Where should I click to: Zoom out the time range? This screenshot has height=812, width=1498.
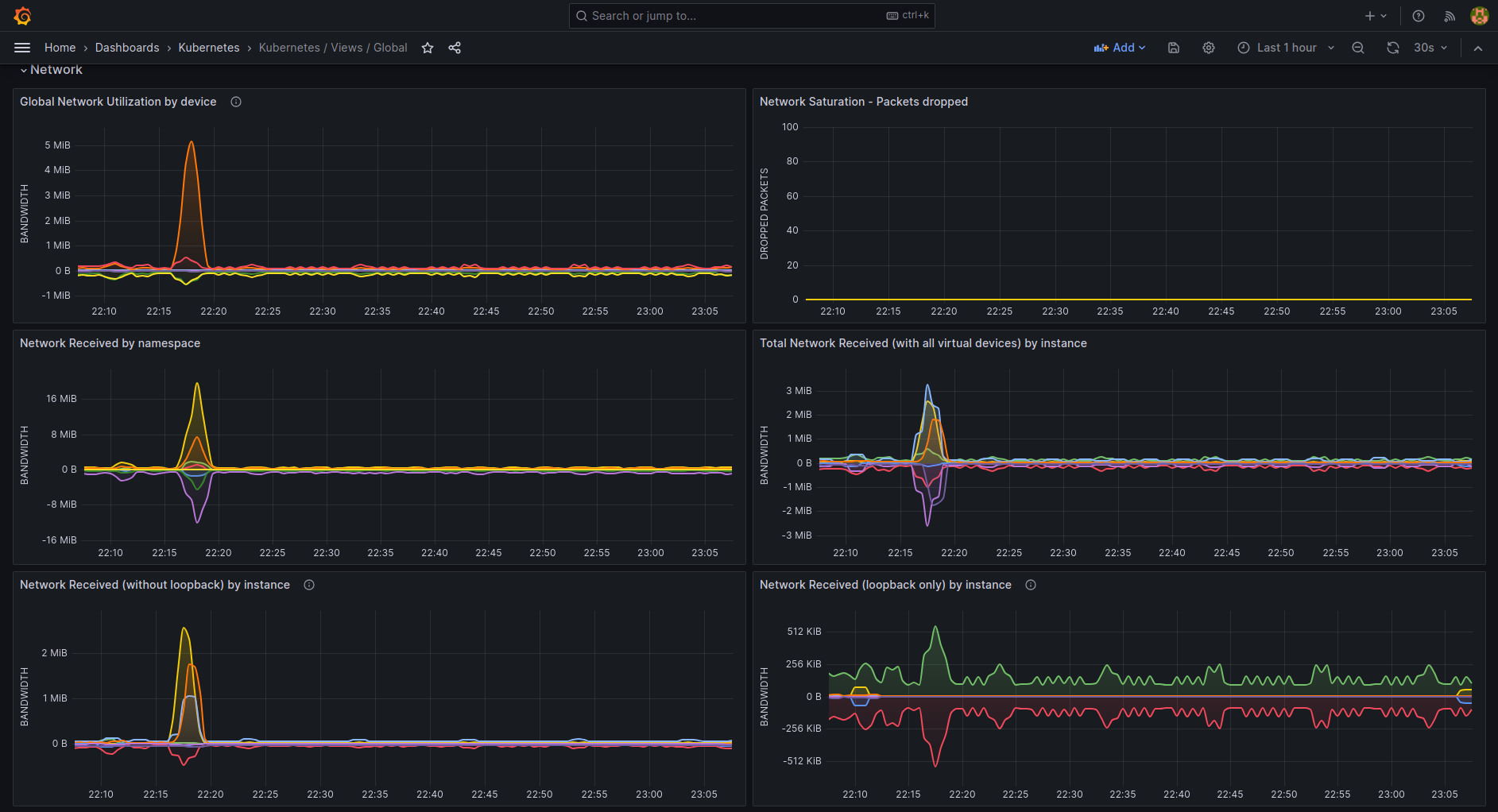[1358, 48]
